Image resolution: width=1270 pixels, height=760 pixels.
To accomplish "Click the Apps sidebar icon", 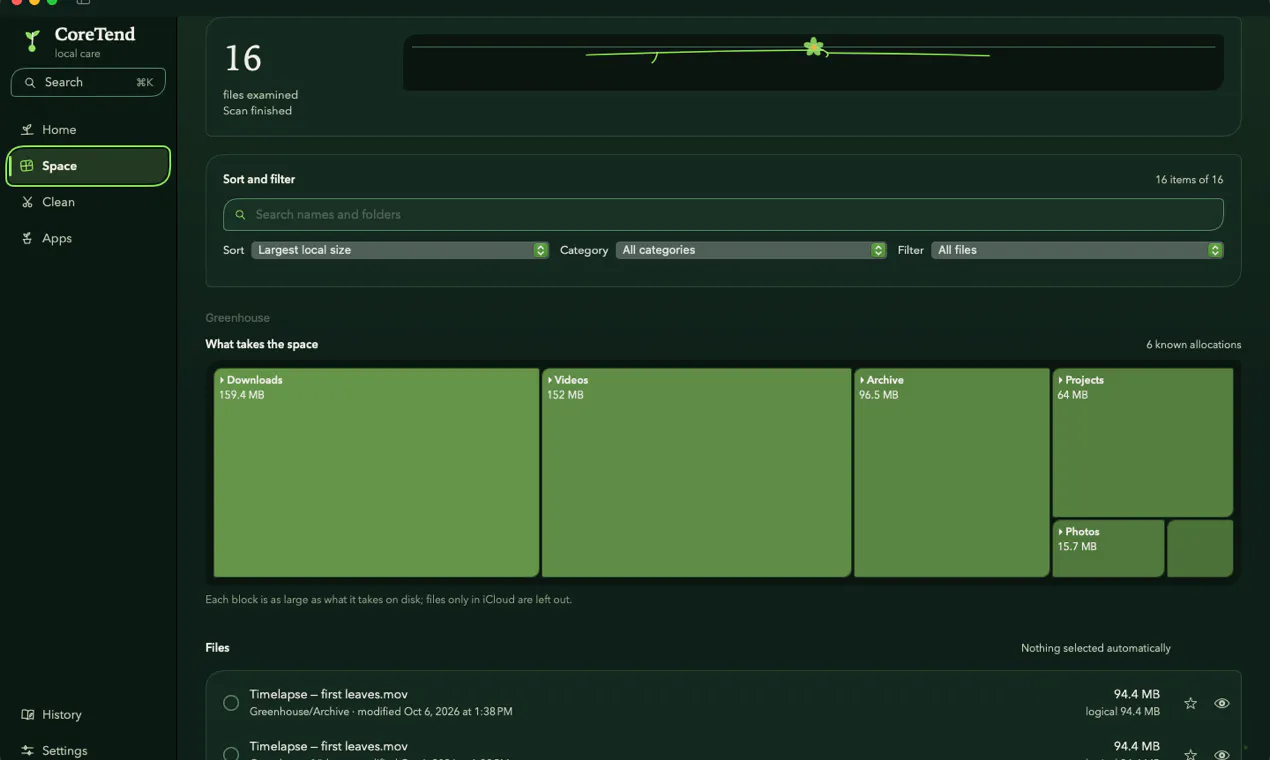I will (27, 238).
